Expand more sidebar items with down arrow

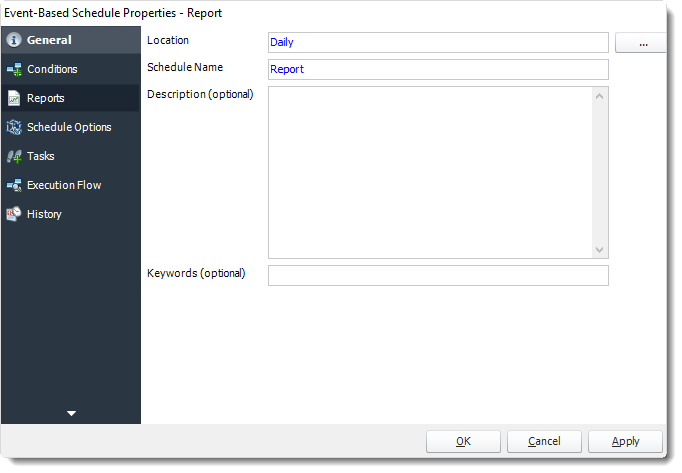tap(71, 413)
